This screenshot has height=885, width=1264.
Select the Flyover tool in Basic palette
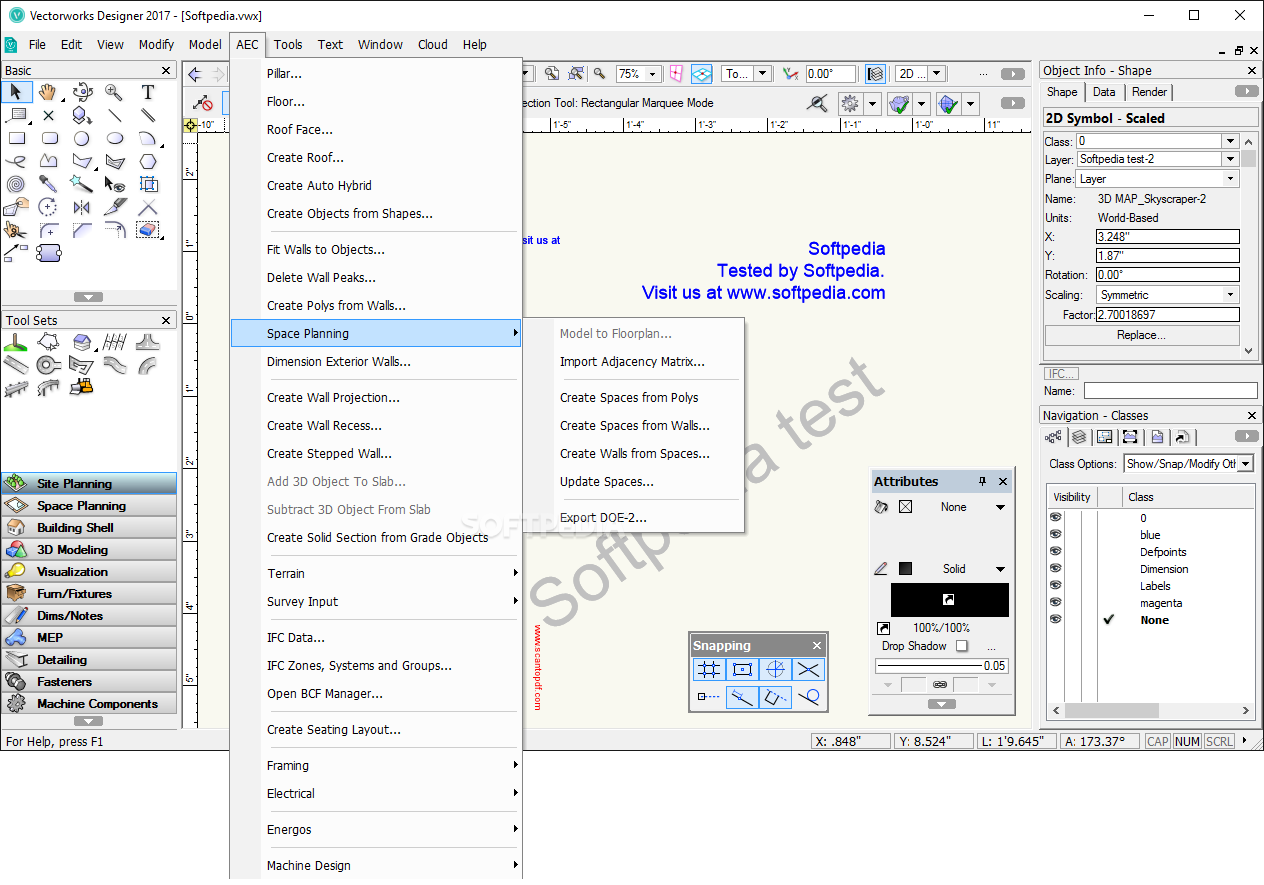82,92
